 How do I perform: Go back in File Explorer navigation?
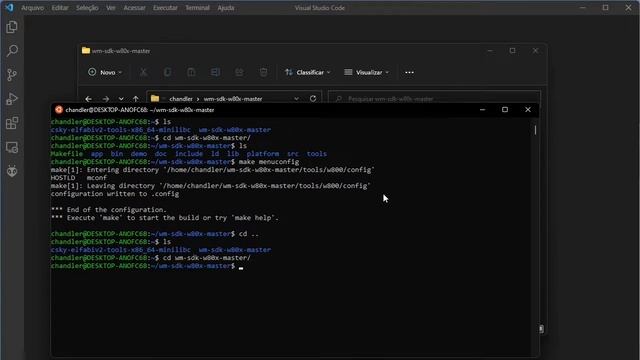(x=88, y=99)
